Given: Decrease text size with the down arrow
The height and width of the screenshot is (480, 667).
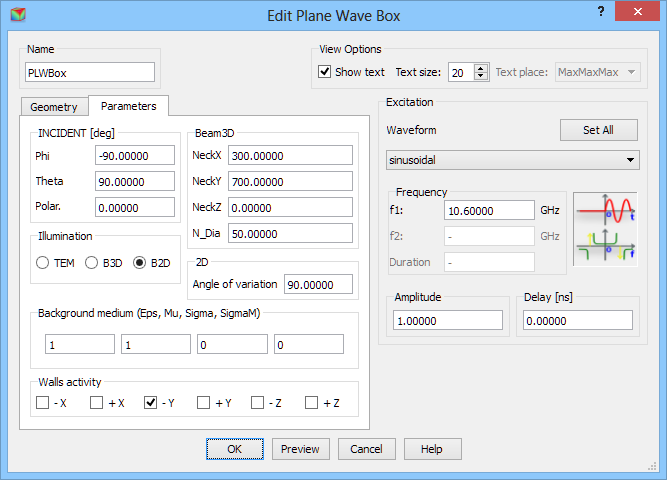Looking at the screenshot, I should 481,77.
